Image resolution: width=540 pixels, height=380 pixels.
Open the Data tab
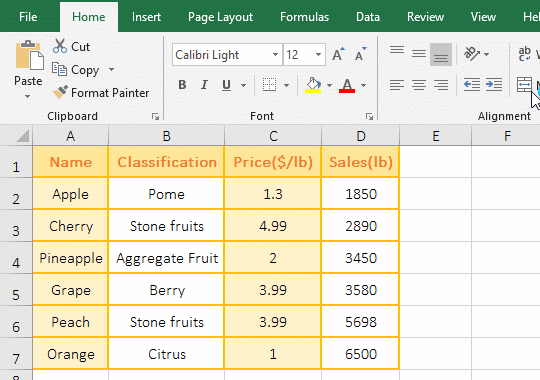368,17
